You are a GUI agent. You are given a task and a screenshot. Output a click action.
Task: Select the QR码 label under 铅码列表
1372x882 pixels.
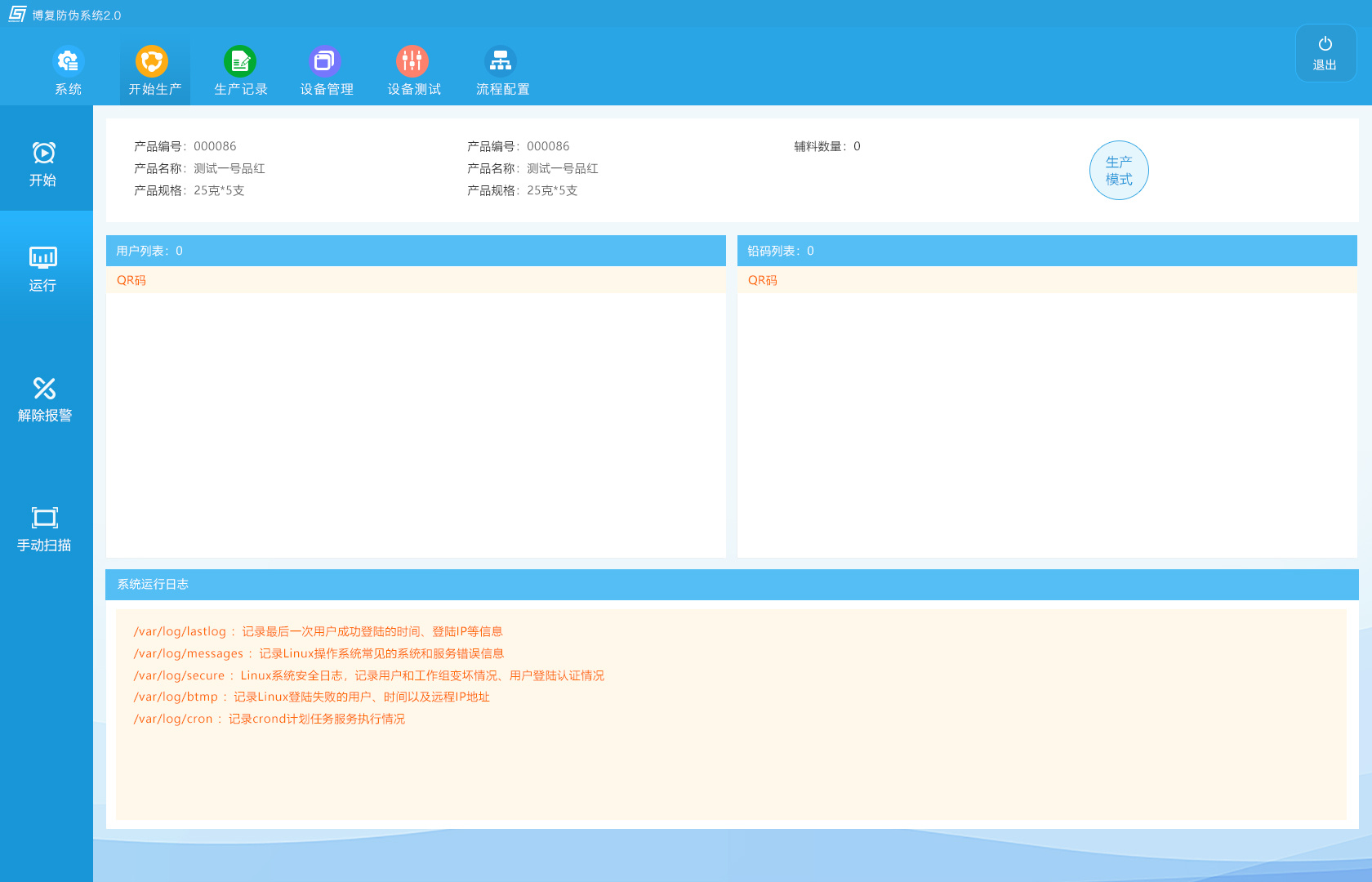click(x=762, y=280)
